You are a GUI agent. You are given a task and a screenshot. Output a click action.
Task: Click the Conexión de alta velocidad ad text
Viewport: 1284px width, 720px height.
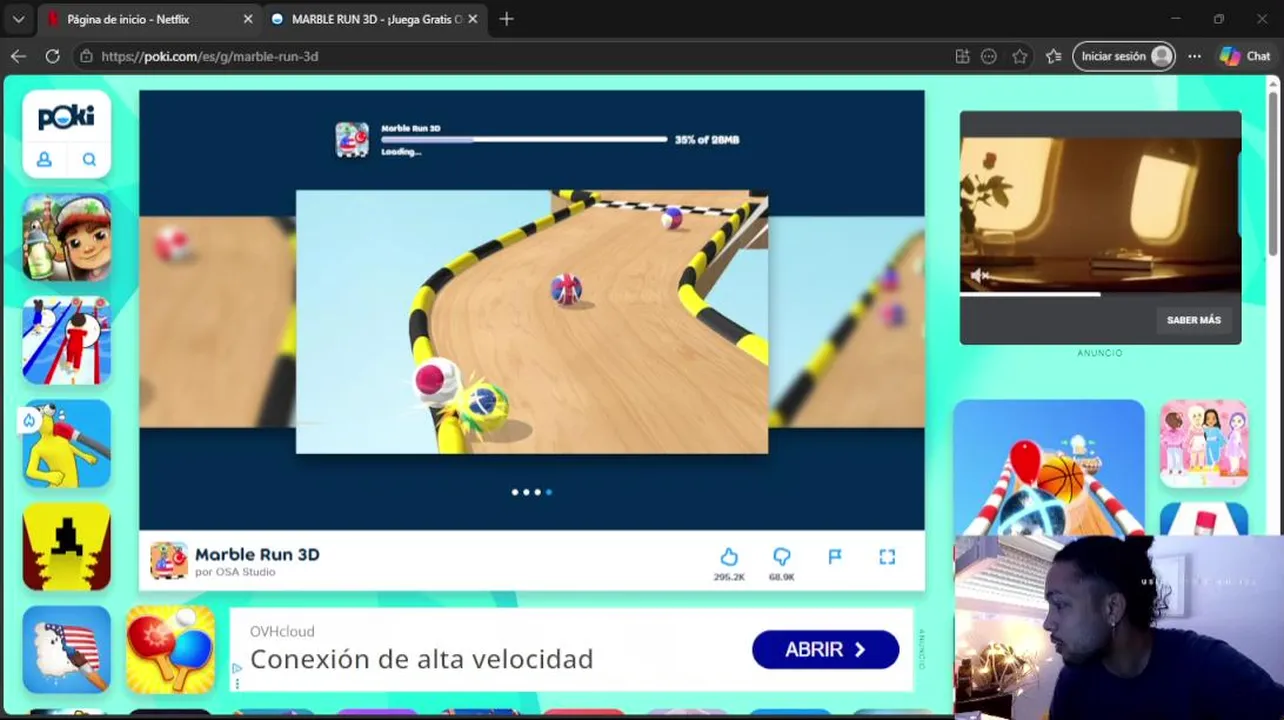pos(421,659)
